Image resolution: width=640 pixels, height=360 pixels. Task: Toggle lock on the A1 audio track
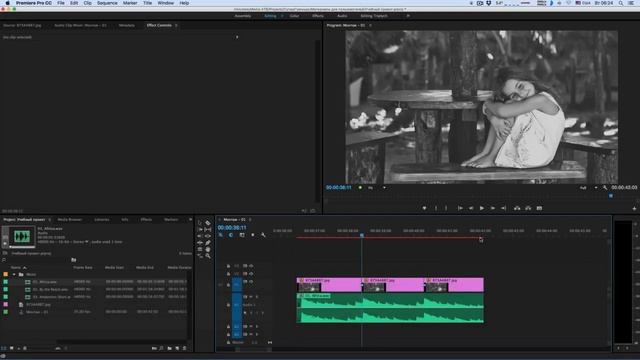[228, 305]
